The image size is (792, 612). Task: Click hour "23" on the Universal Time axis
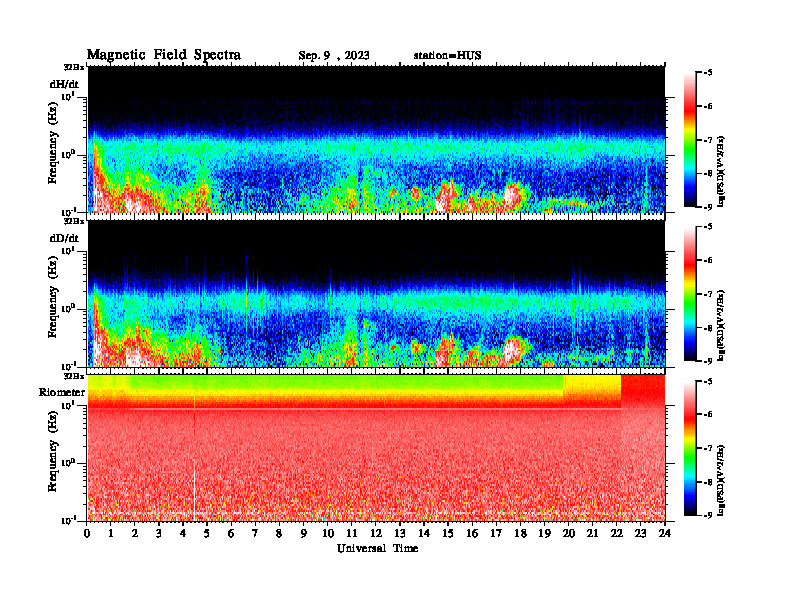pyautogui.click(x=640, y=534)
